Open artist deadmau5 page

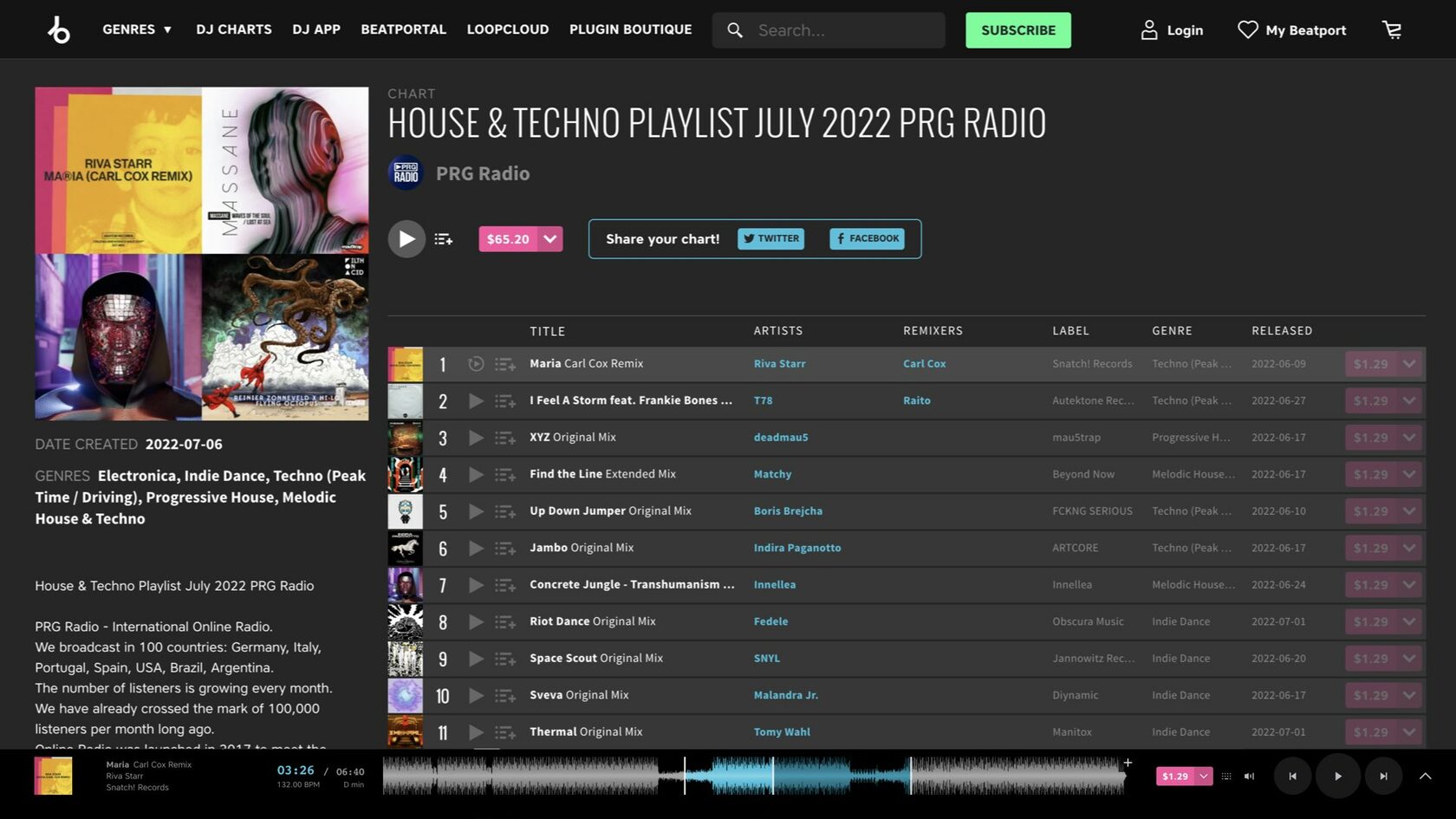tap(781, 438)
